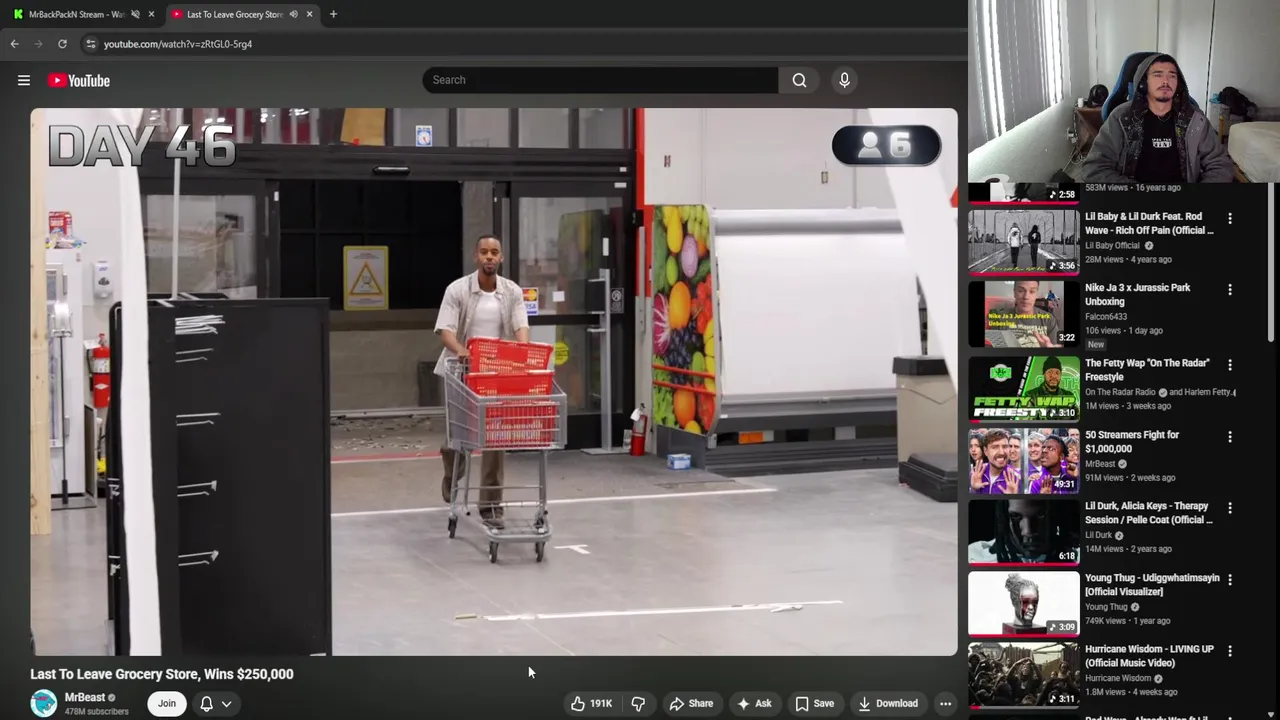1280x720 pixels.
Task: Click 'On The Radar Radio' channel name
Action: pyautogui.click(x=1120, y=392)
